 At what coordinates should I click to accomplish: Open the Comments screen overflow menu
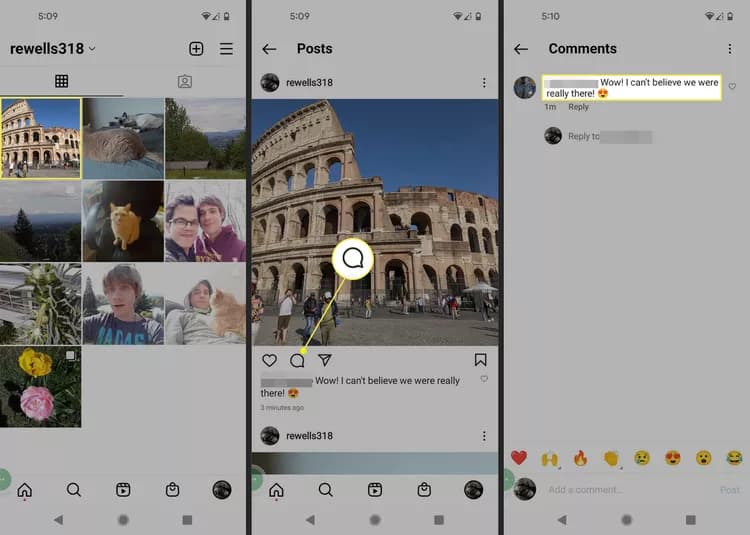[729, 49]
